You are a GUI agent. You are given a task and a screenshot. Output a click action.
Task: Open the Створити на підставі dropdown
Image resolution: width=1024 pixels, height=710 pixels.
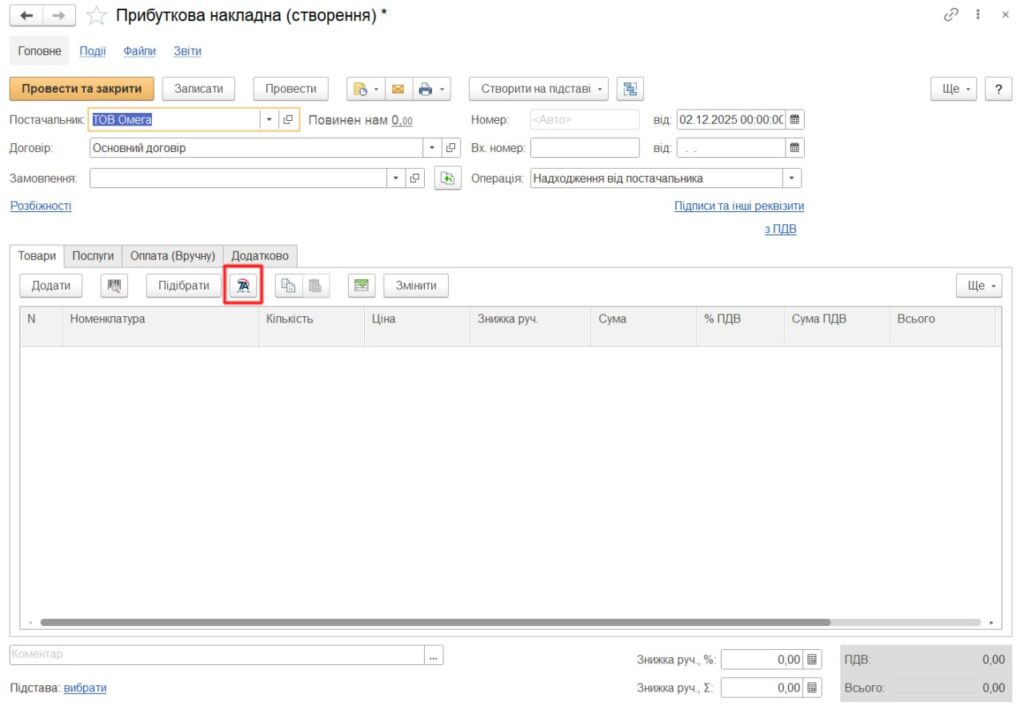tap(537, 89)
